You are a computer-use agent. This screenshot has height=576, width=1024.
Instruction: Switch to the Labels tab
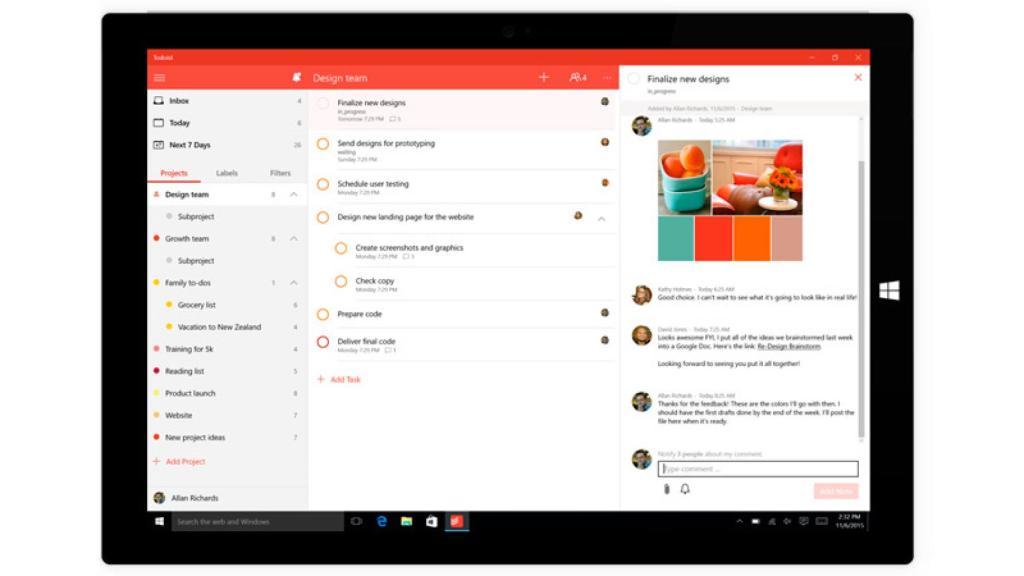pyautogui.click(x=226, y=172)
